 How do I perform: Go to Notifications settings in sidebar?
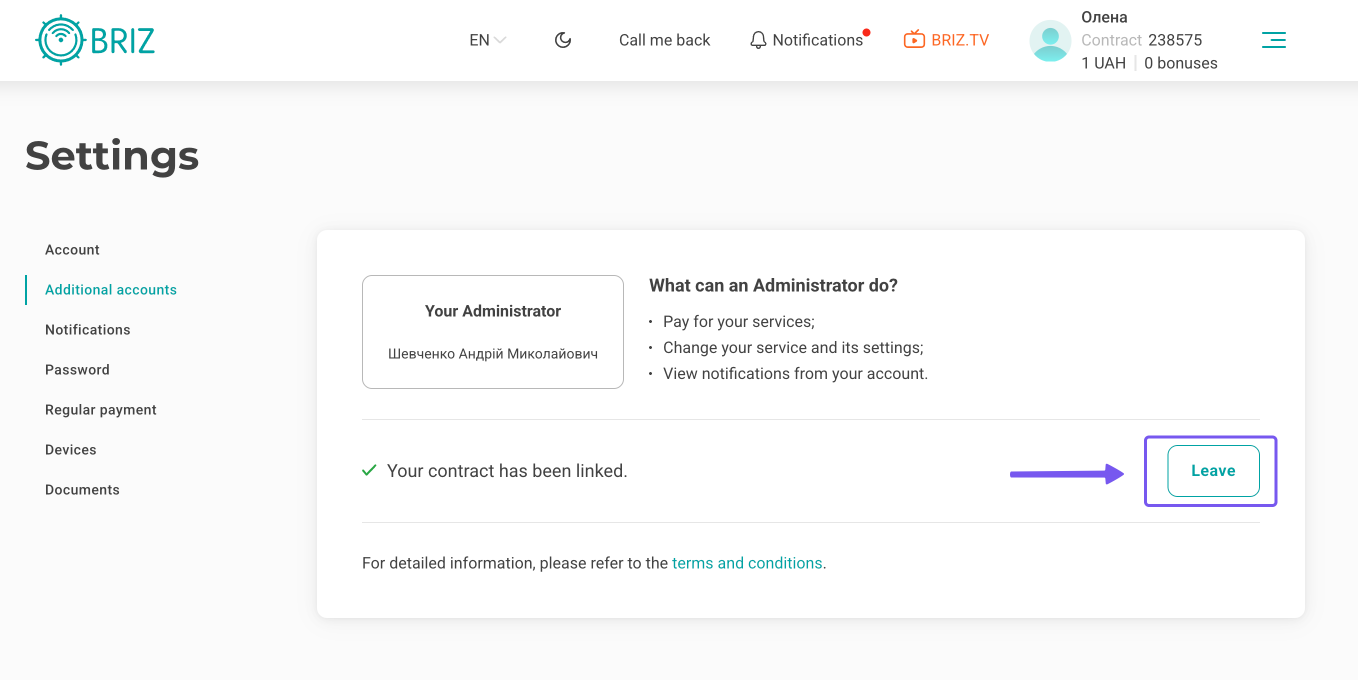(x=88, y=330)
